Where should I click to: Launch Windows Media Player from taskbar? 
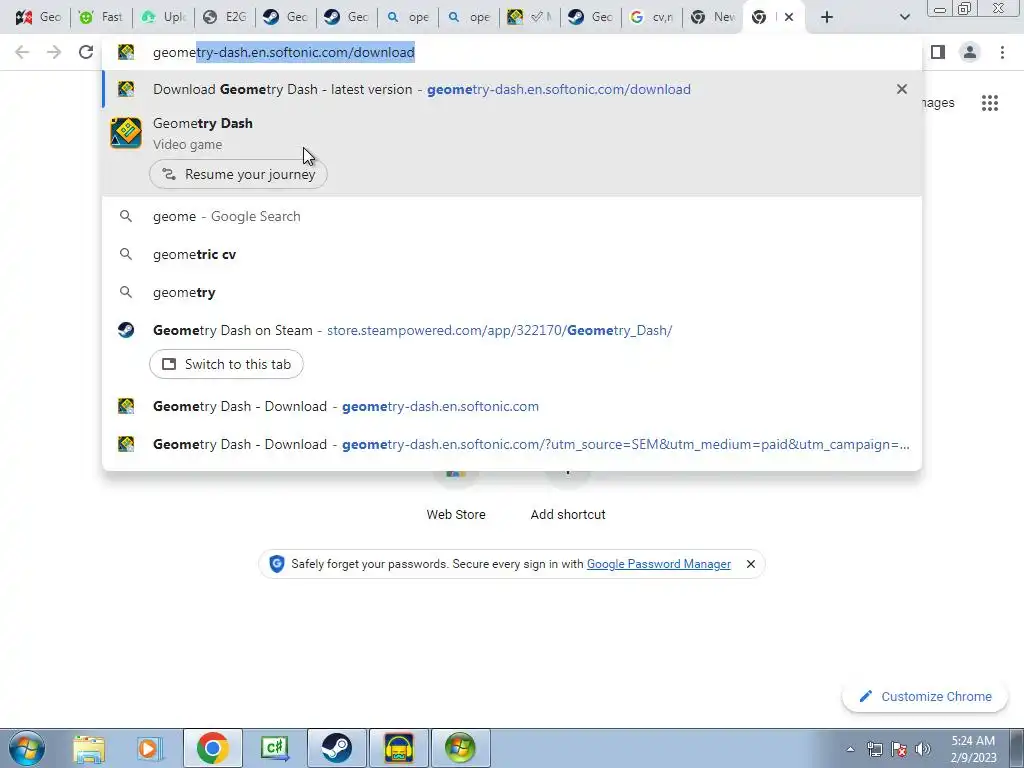point(150,748)
